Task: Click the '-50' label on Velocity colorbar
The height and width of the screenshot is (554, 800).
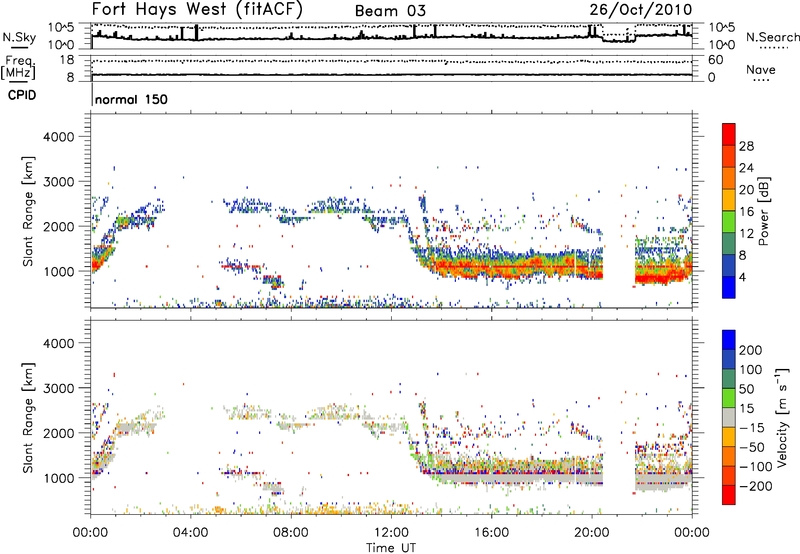Action: [x=752, y=447]
